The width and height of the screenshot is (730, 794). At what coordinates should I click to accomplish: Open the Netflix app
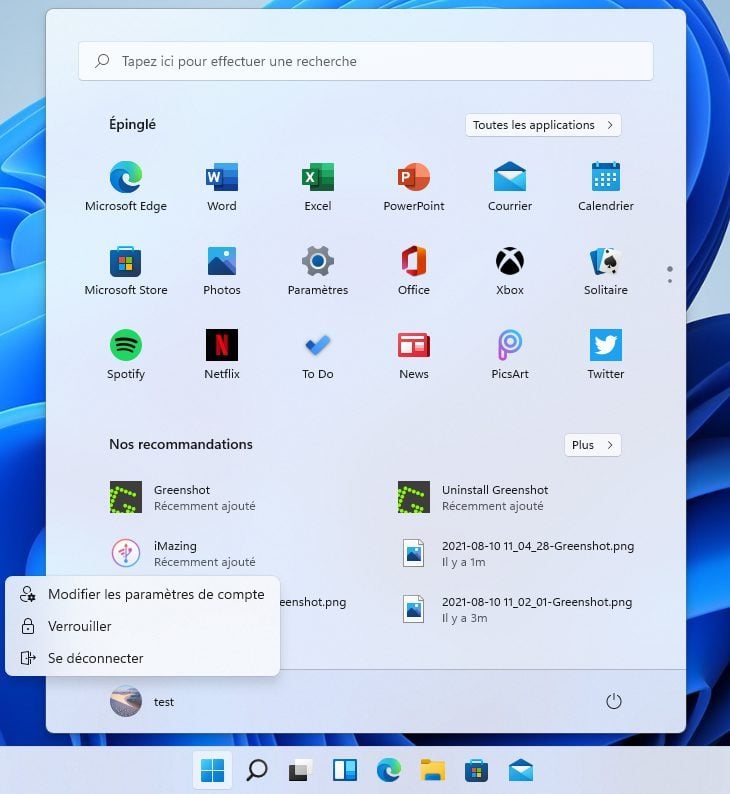pos(222,354)
